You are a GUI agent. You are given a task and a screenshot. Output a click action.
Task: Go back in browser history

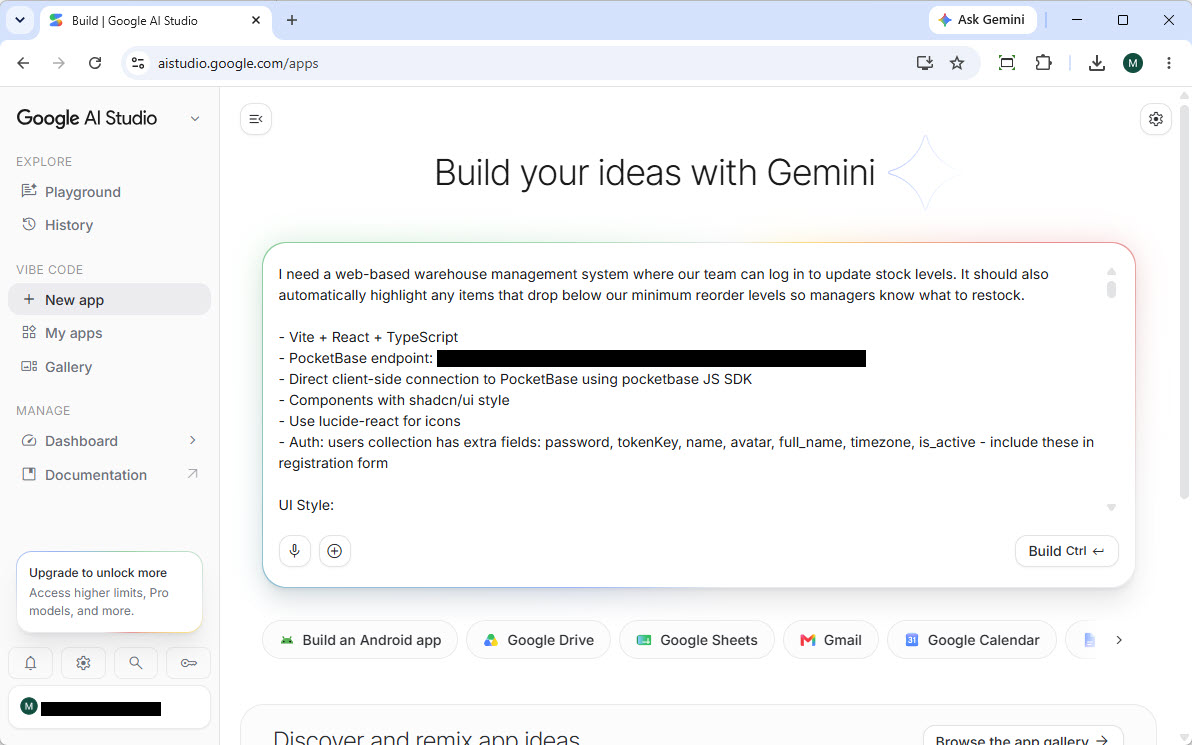coord(24,63)
